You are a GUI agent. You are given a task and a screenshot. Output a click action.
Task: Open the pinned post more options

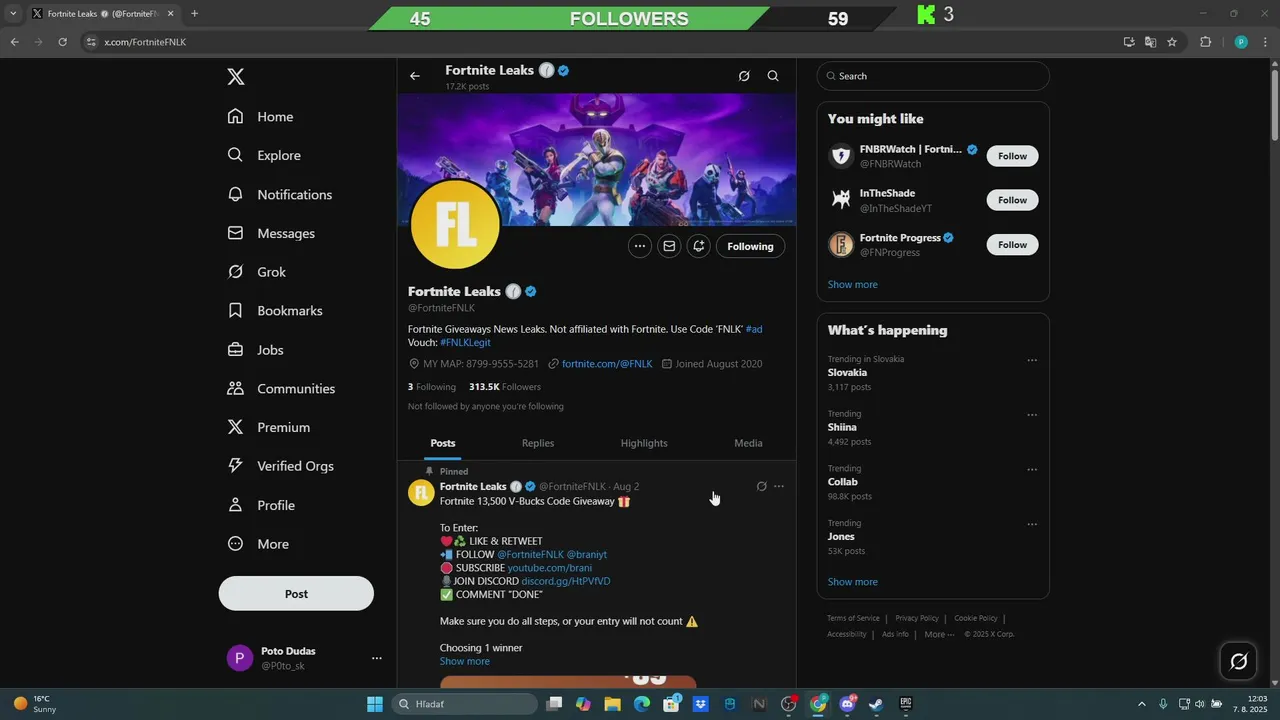coord(779,487)
